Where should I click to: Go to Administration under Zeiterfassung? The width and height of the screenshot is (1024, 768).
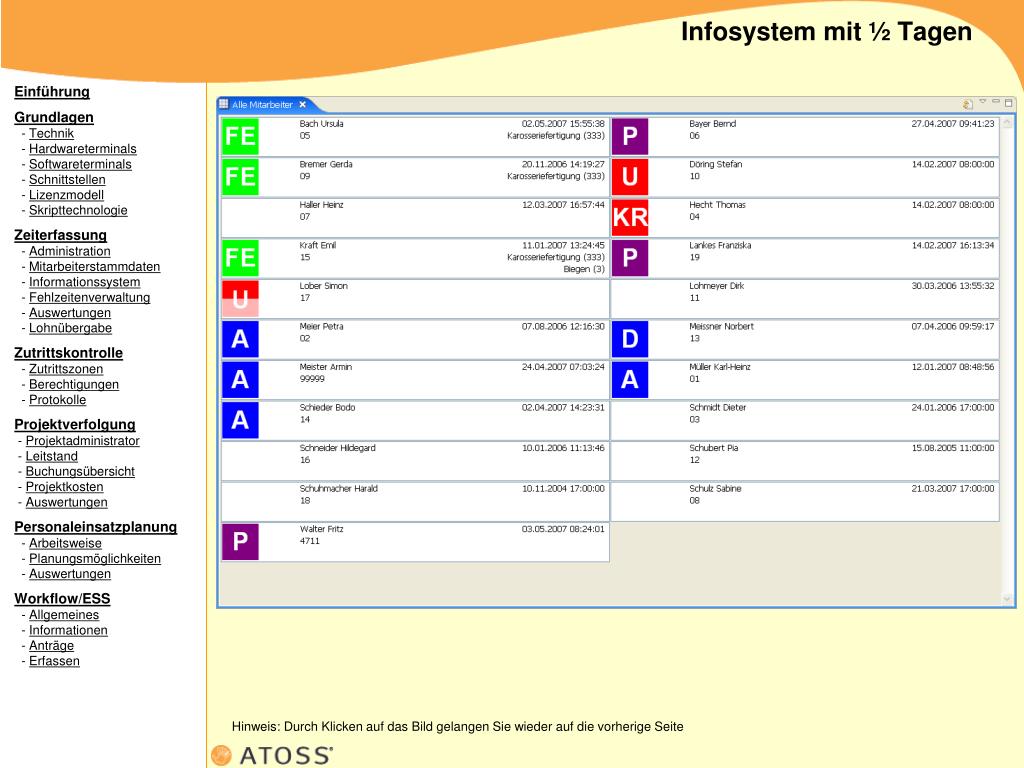click(x=70, y=251)
